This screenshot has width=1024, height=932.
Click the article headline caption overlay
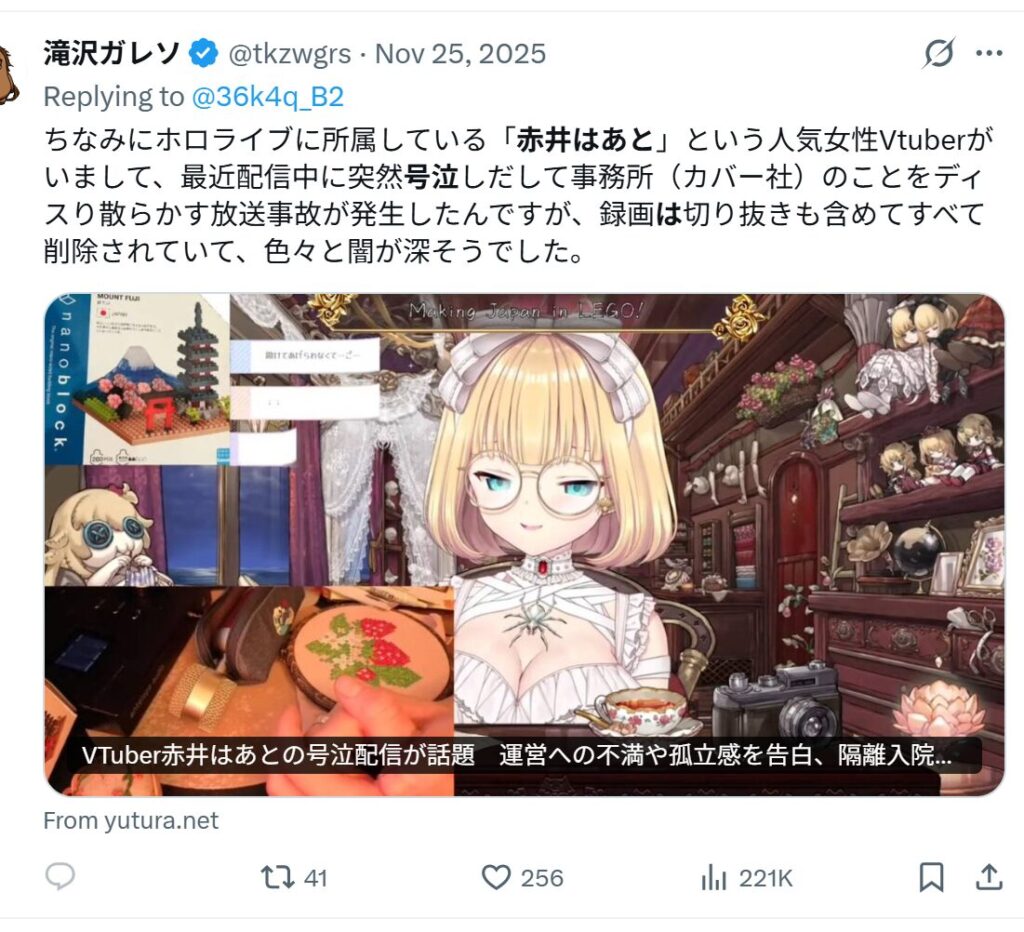click(517, 755)
